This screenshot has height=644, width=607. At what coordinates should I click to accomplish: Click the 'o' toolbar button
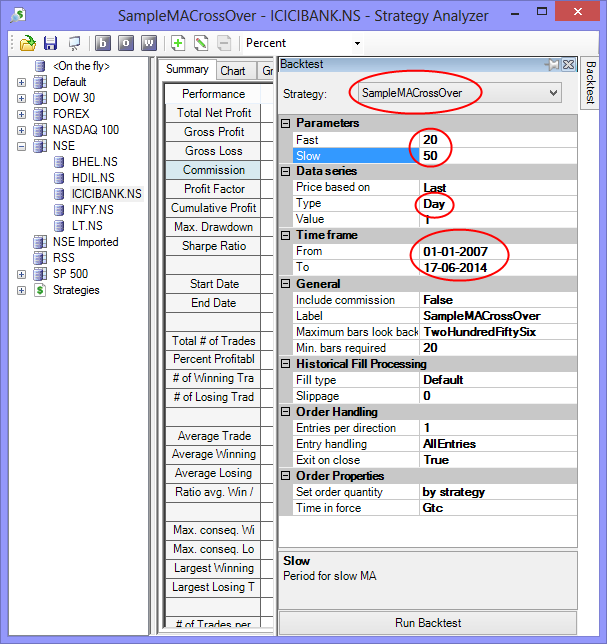coord(126,43)
